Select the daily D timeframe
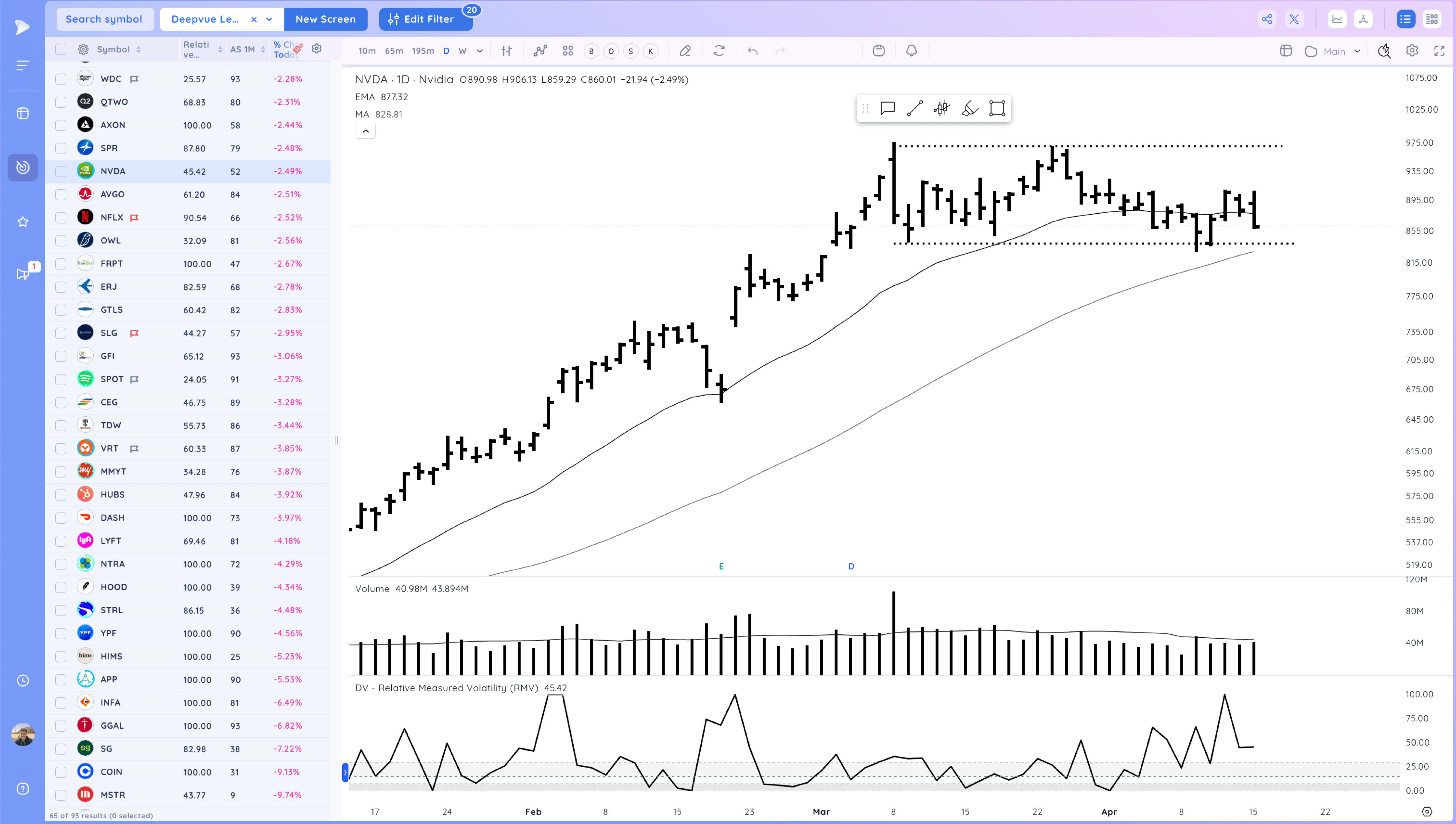1456x824 pixels. click(447, 51)
